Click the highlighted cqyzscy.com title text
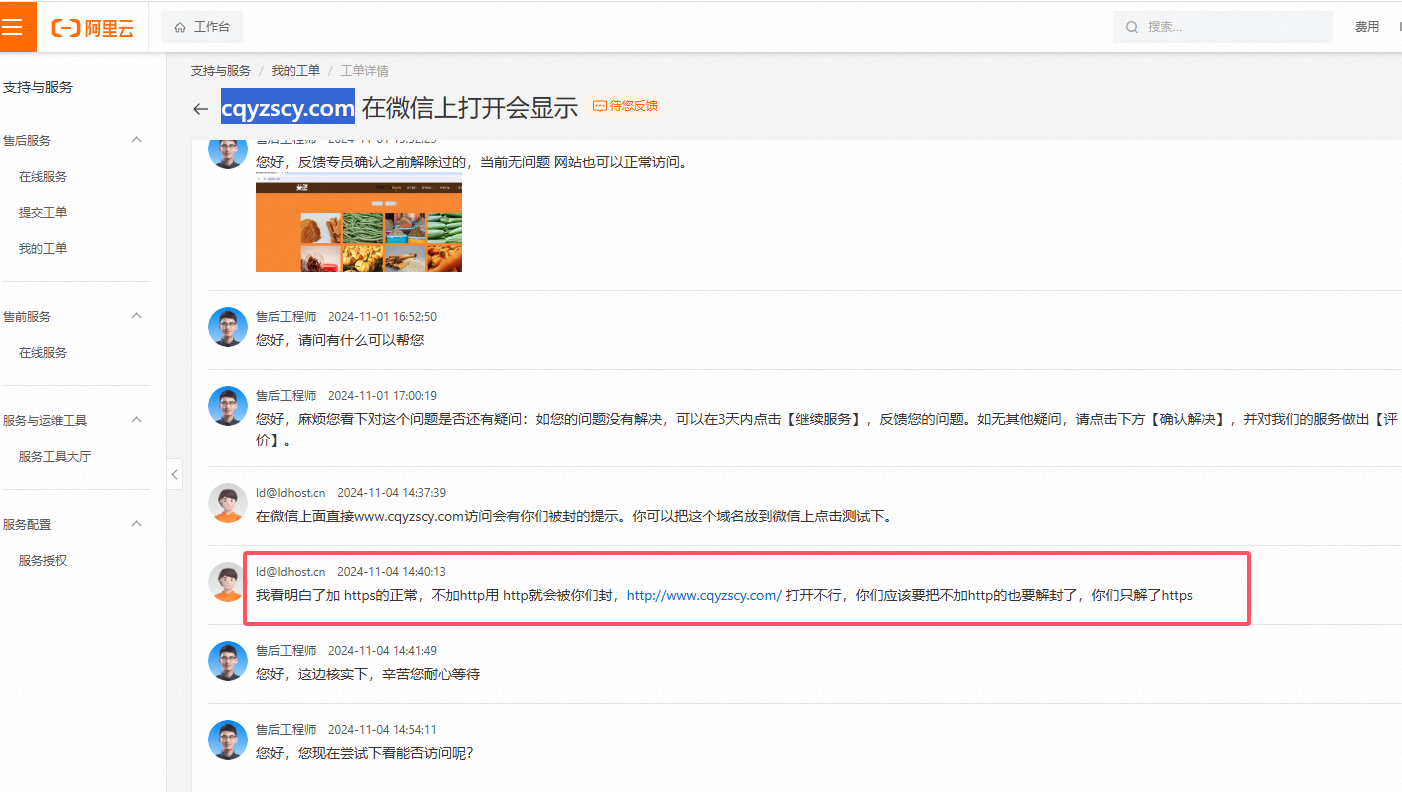The height and width of the screenshot is (792, 1402). click(288, 107)
